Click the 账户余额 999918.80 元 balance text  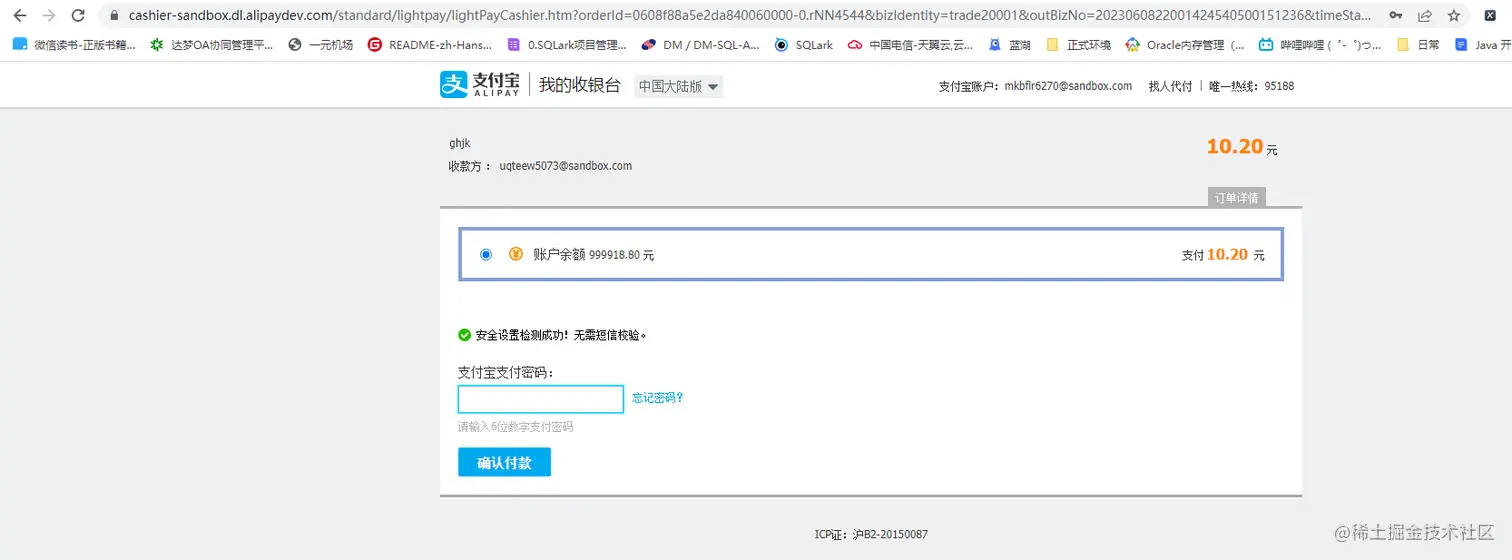pos(594,255)
